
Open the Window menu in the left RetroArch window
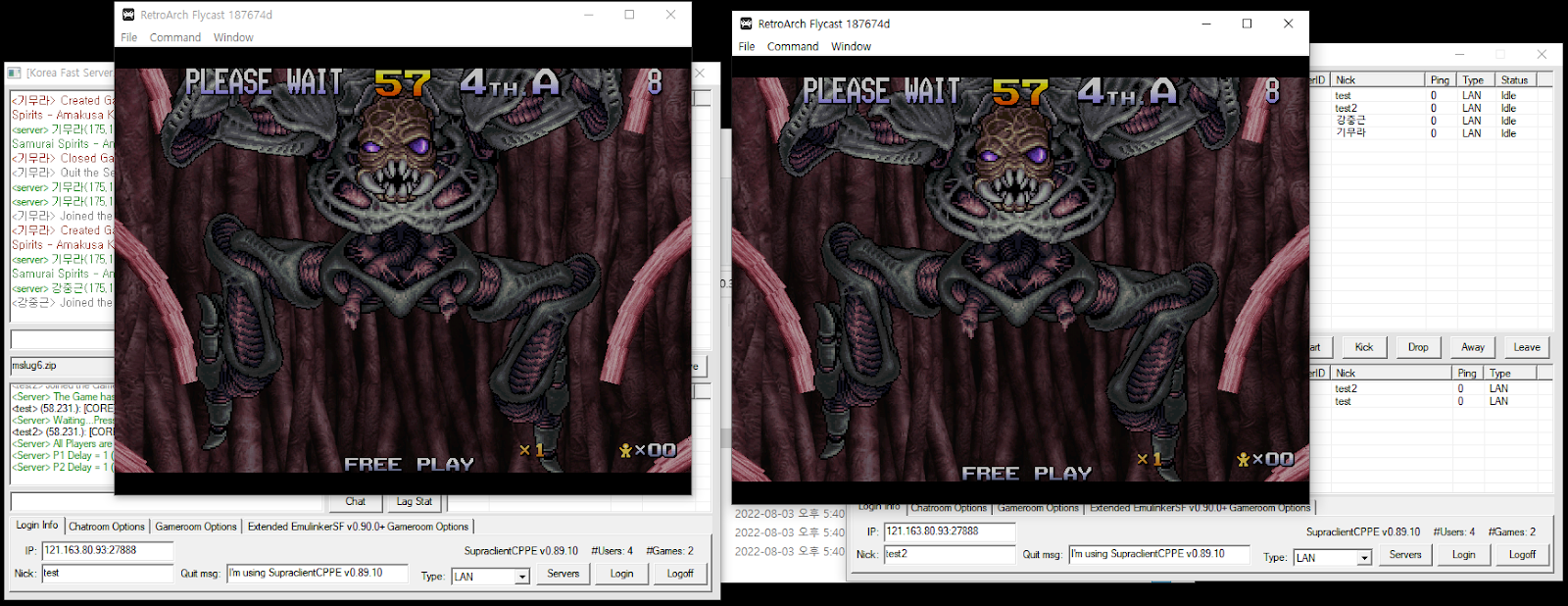pos(233,37)
